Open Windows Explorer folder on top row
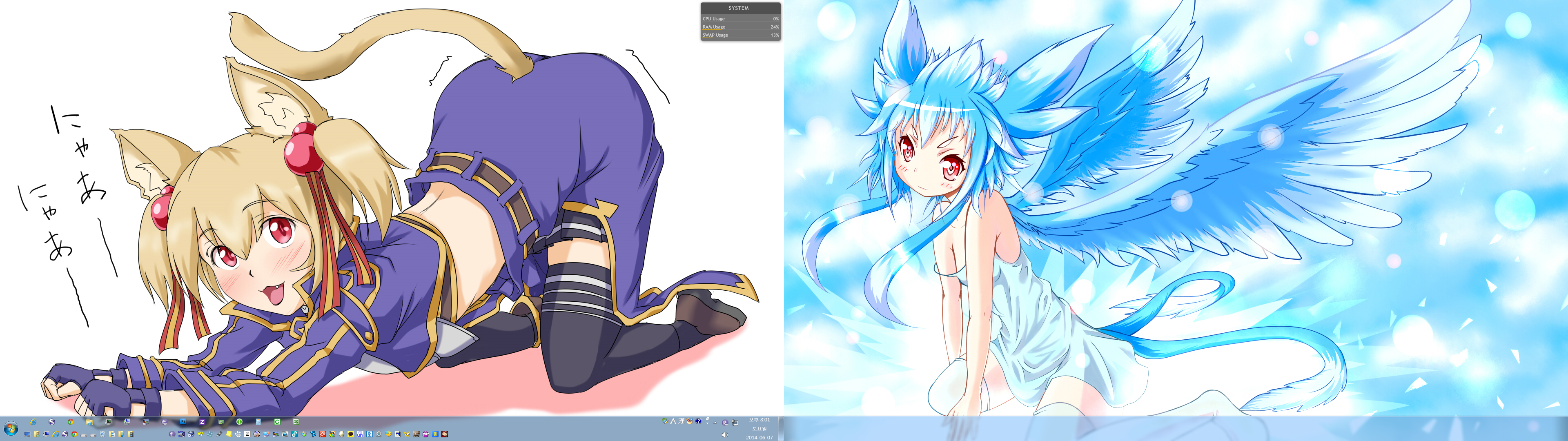1568x441 pixels. [x=89, y=422]
